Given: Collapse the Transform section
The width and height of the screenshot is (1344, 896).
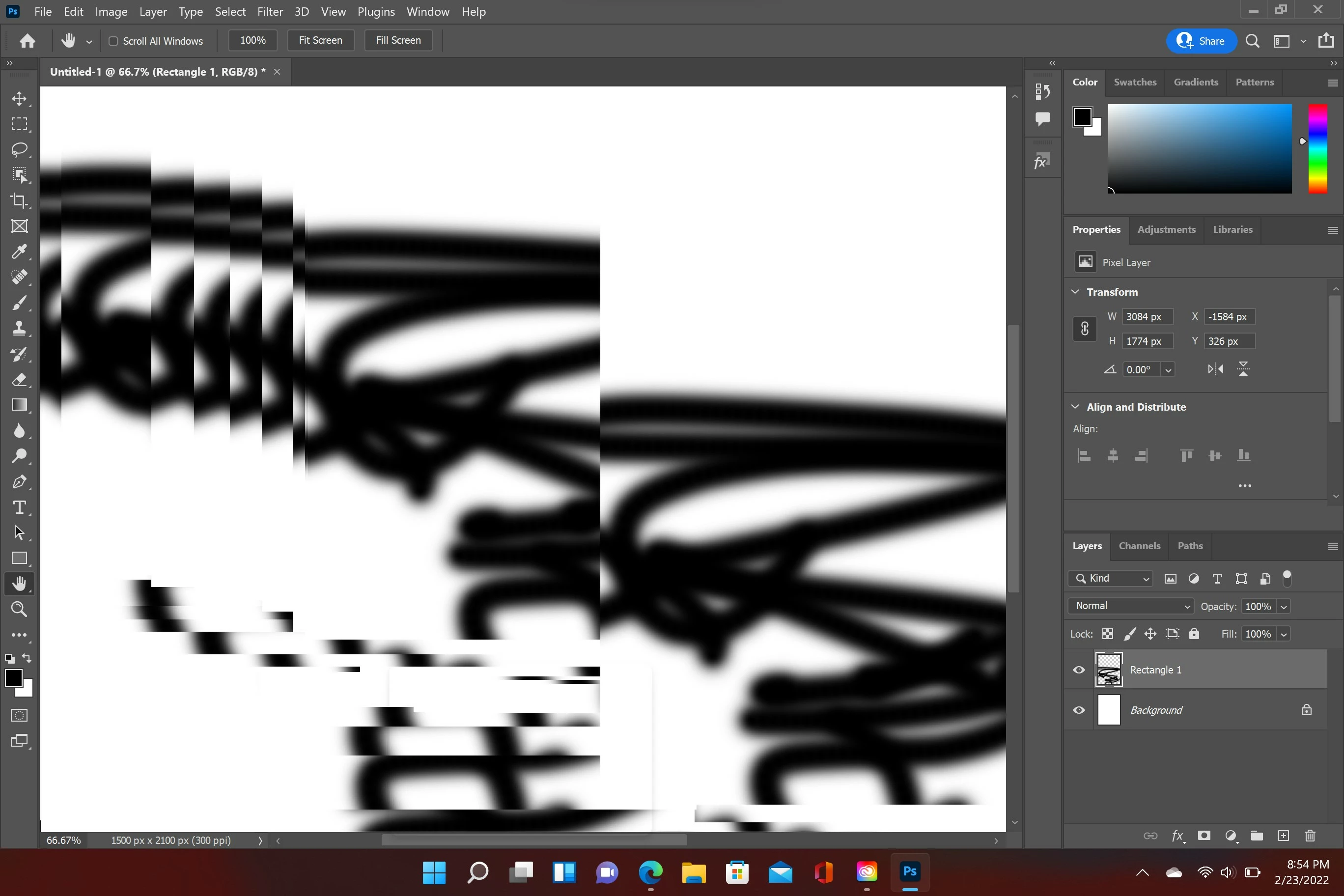Looking at the screenshot, I should click(1075, 292).
